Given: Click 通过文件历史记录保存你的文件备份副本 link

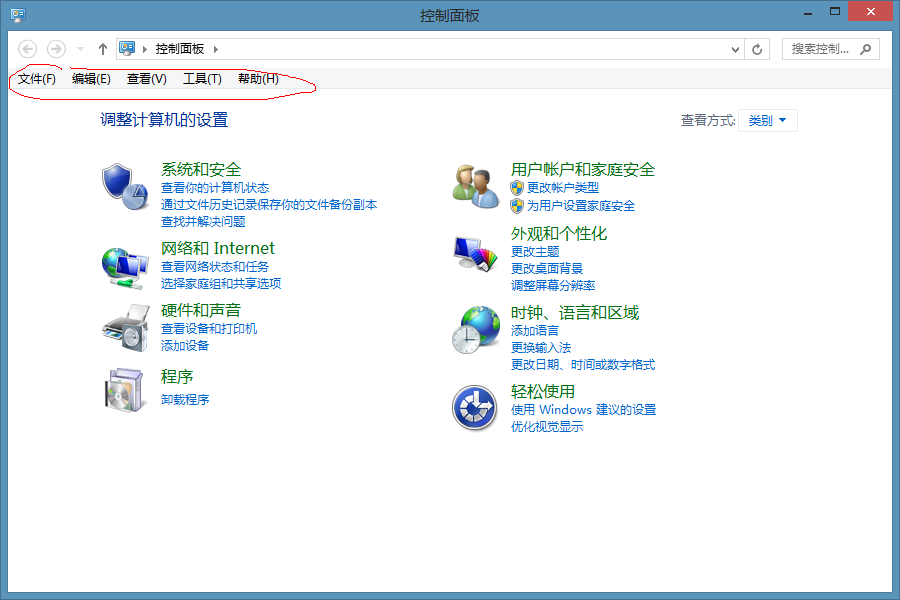Looking at the screenshot, I should click(x=269, y=204).
